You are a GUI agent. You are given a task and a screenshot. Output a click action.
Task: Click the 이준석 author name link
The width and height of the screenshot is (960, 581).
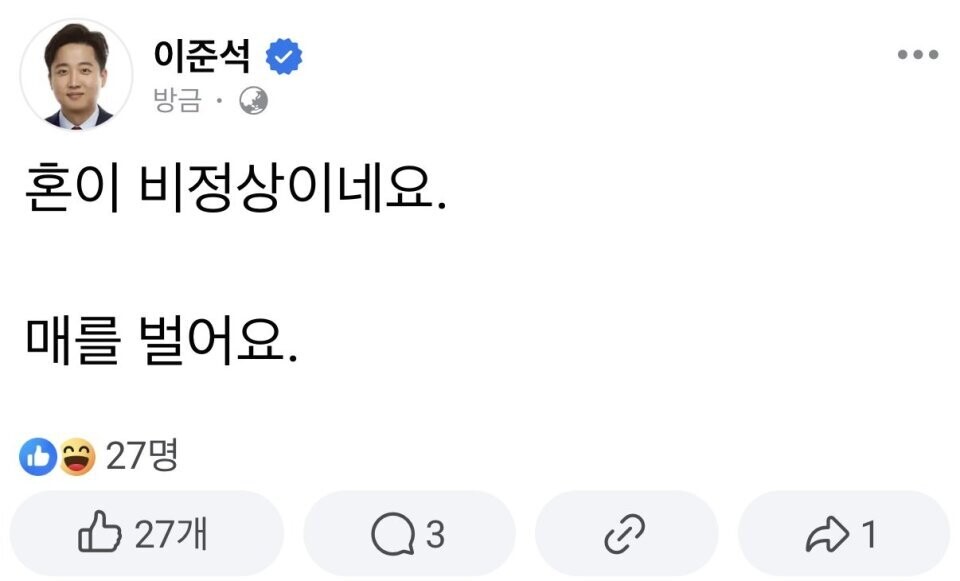(201, 58)
